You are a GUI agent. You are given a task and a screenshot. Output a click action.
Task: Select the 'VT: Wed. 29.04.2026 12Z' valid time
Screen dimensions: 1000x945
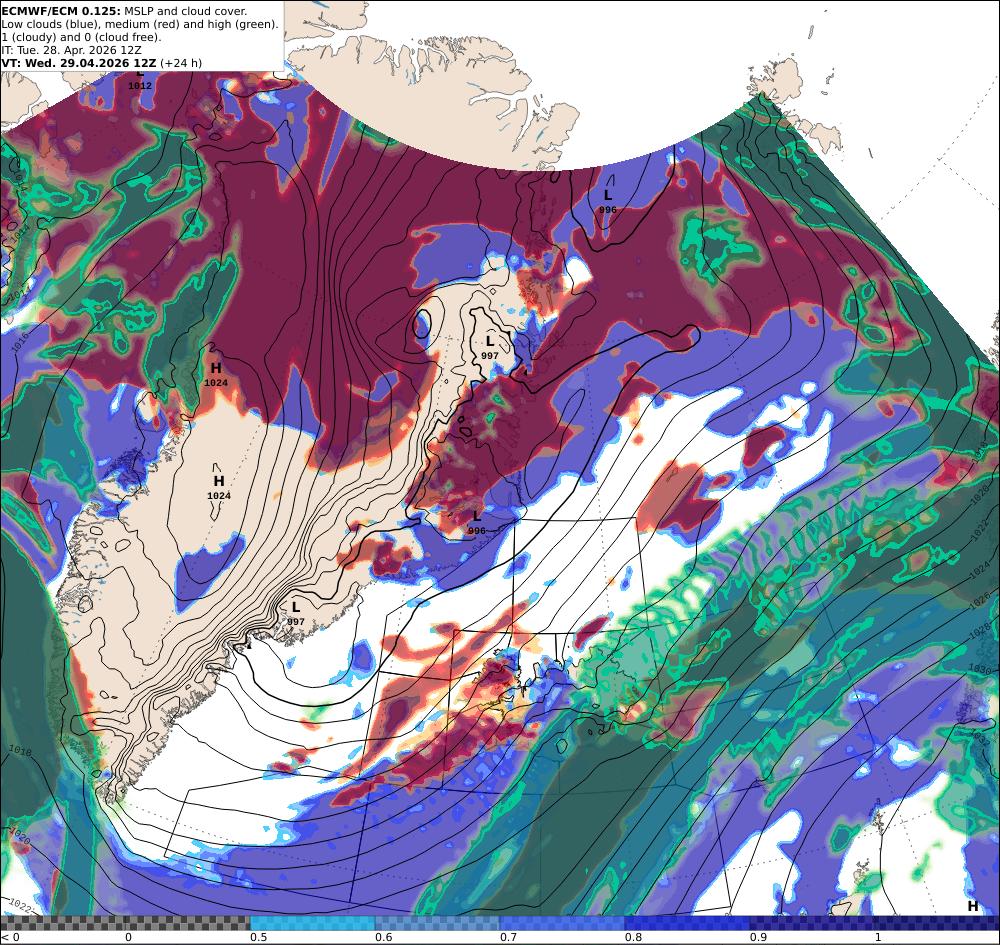[78, 62]
